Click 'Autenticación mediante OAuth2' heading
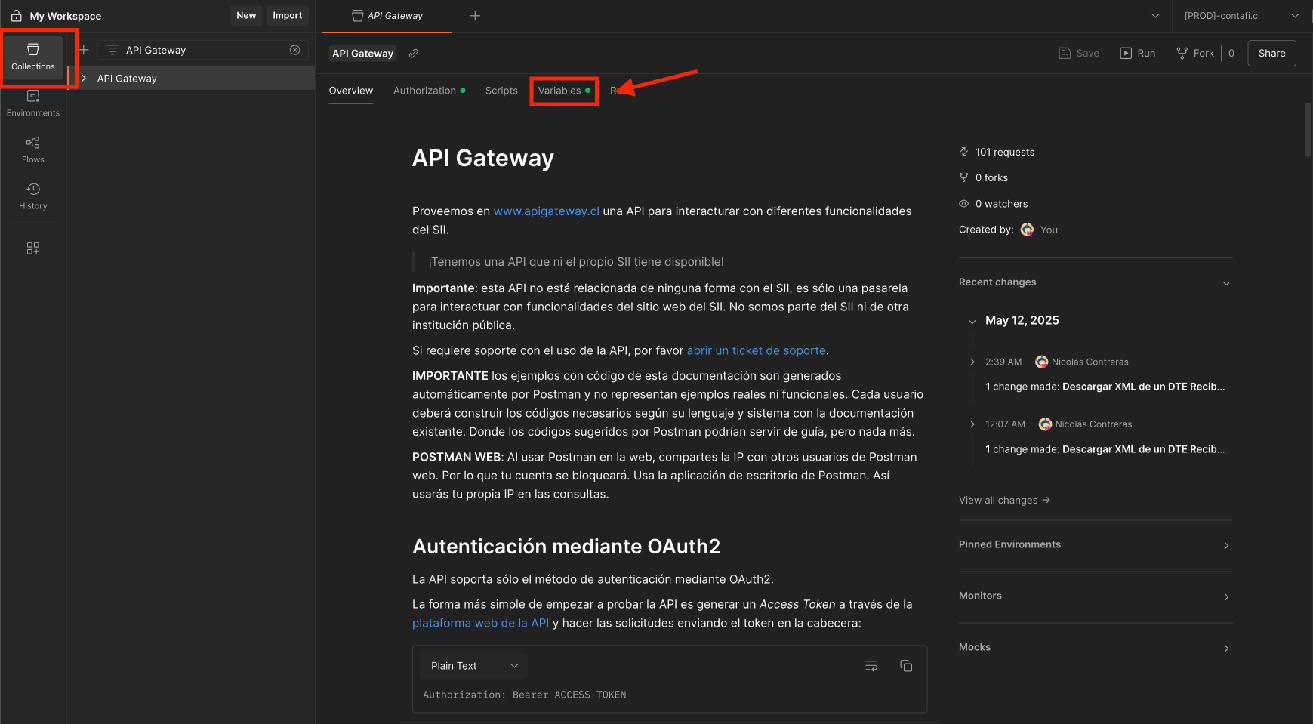Image resolution: width=1313 pixels, height=724 pixels. [566, 546]
